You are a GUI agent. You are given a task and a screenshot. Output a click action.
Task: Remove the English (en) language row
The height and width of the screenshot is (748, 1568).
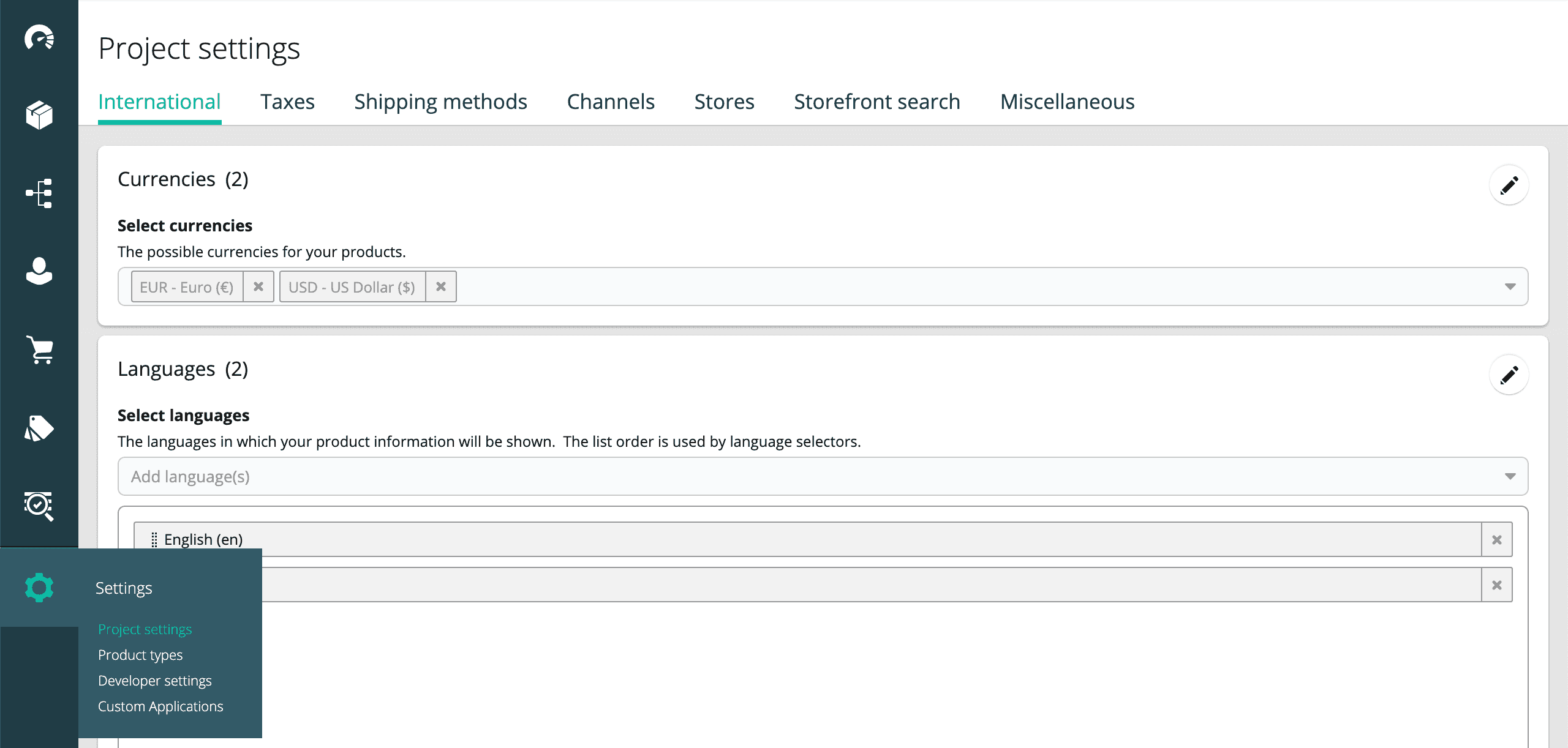[x=1496, y=540]
